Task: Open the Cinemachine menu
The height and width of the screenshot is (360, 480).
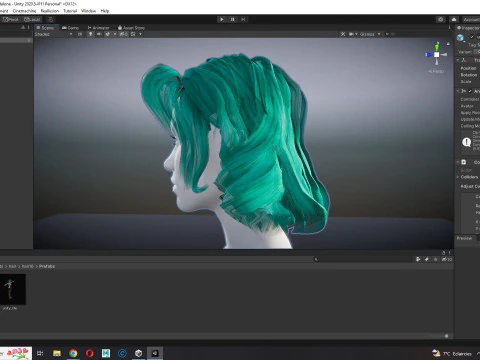Action: (24, 11)
